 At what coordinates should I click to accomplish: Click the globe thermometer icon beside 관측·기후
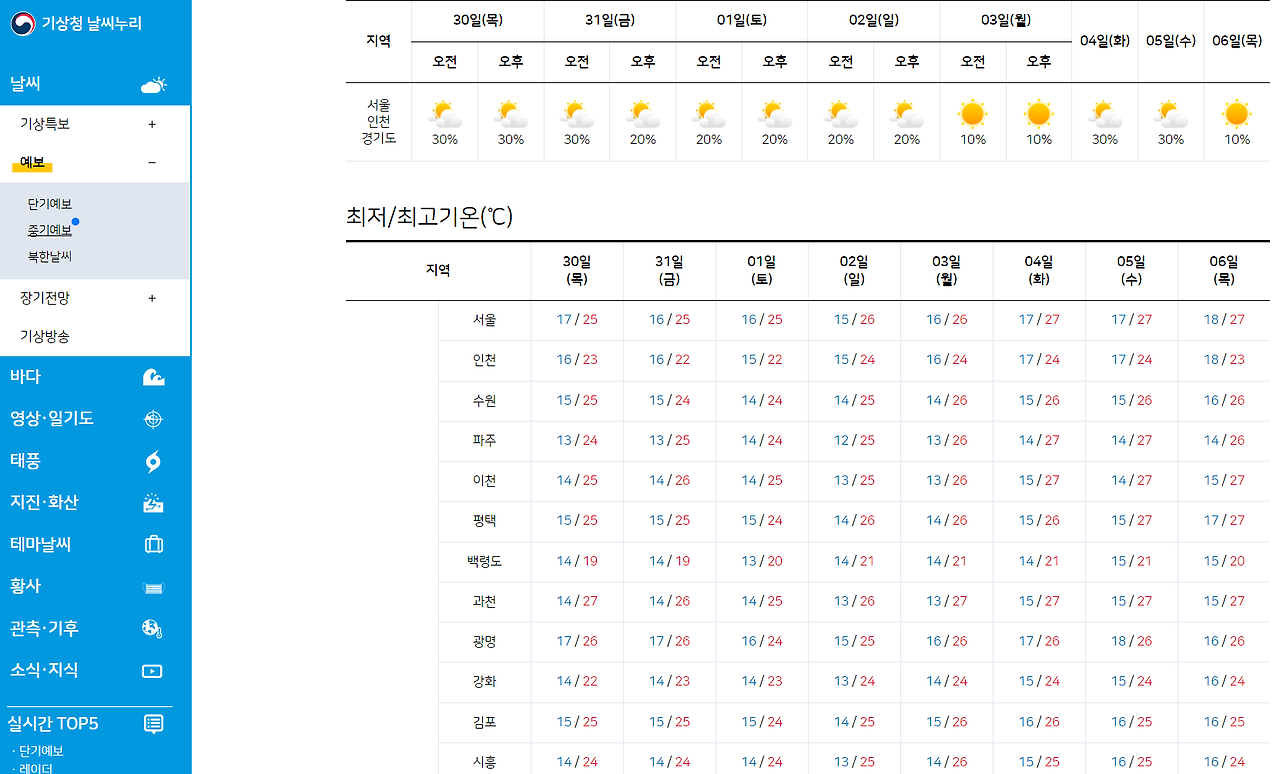click(152, 629)
